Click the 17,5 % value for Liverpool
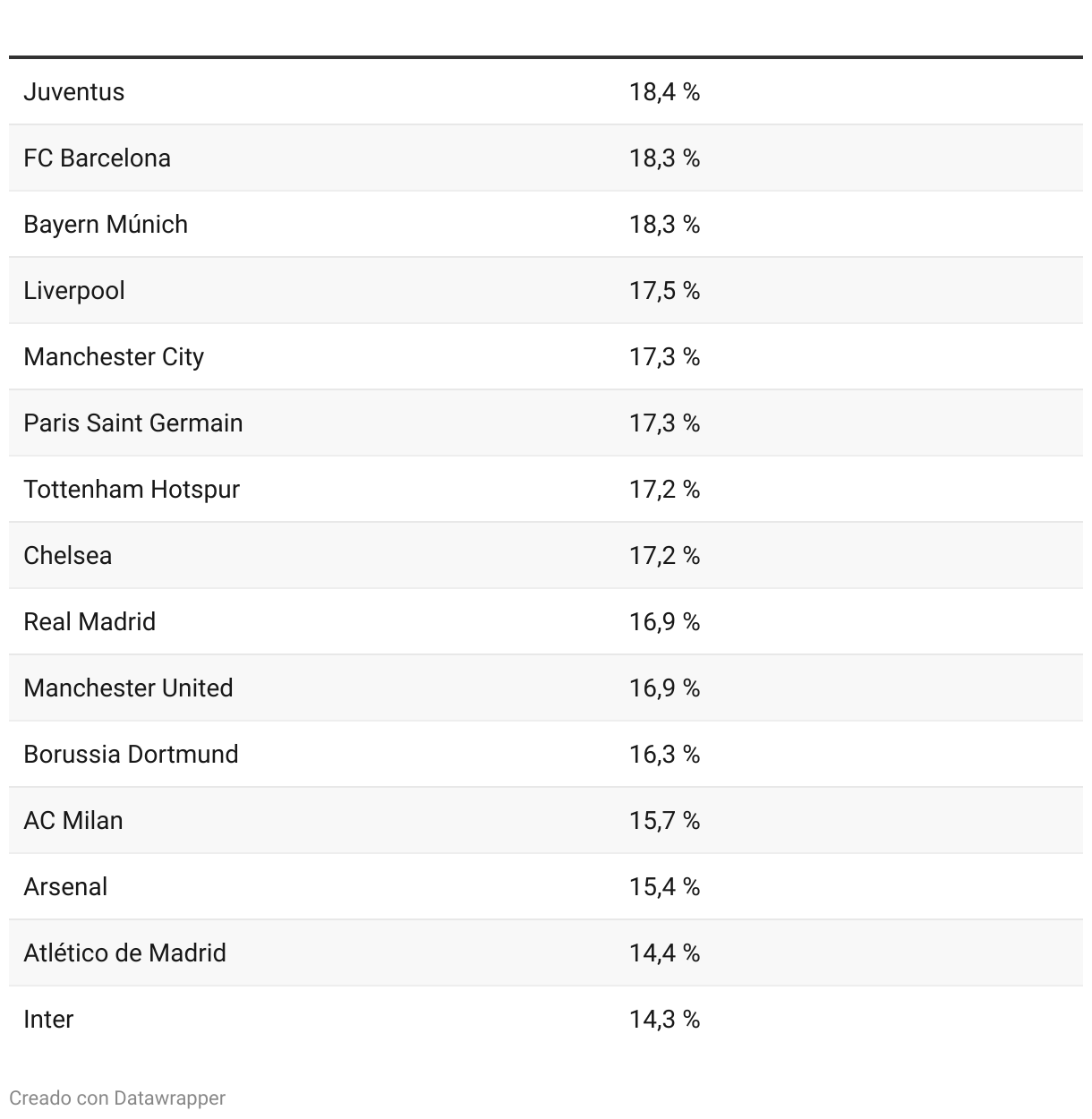1092x1119 pixels. point(664,291)
